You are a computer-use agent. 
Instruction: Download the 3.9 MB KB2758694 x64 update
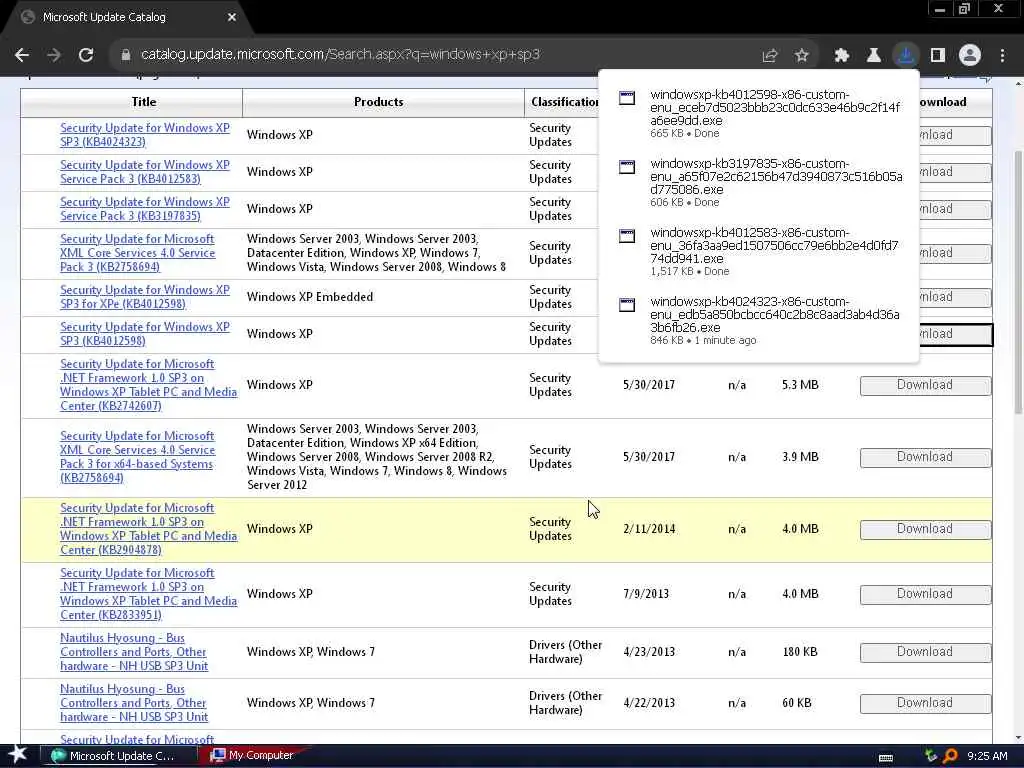[925, 457]
